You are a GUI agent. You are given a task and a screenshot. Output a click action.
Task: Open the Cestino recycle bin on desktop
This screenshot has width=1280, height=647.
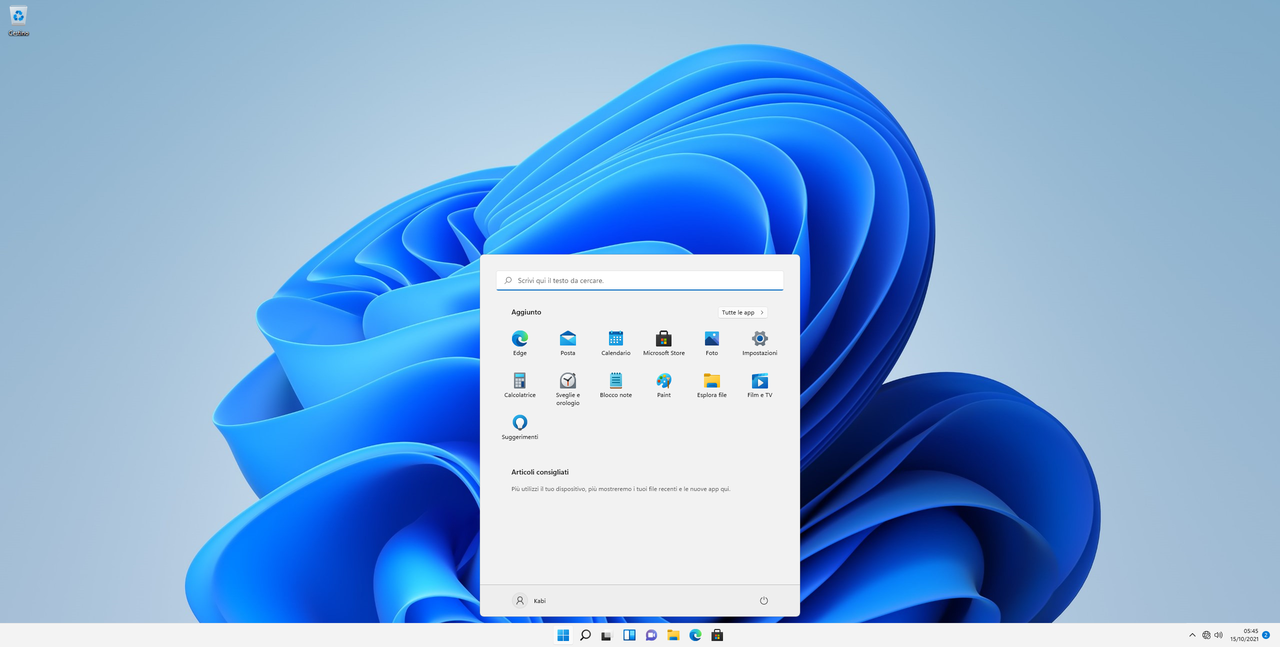(18, 20)
